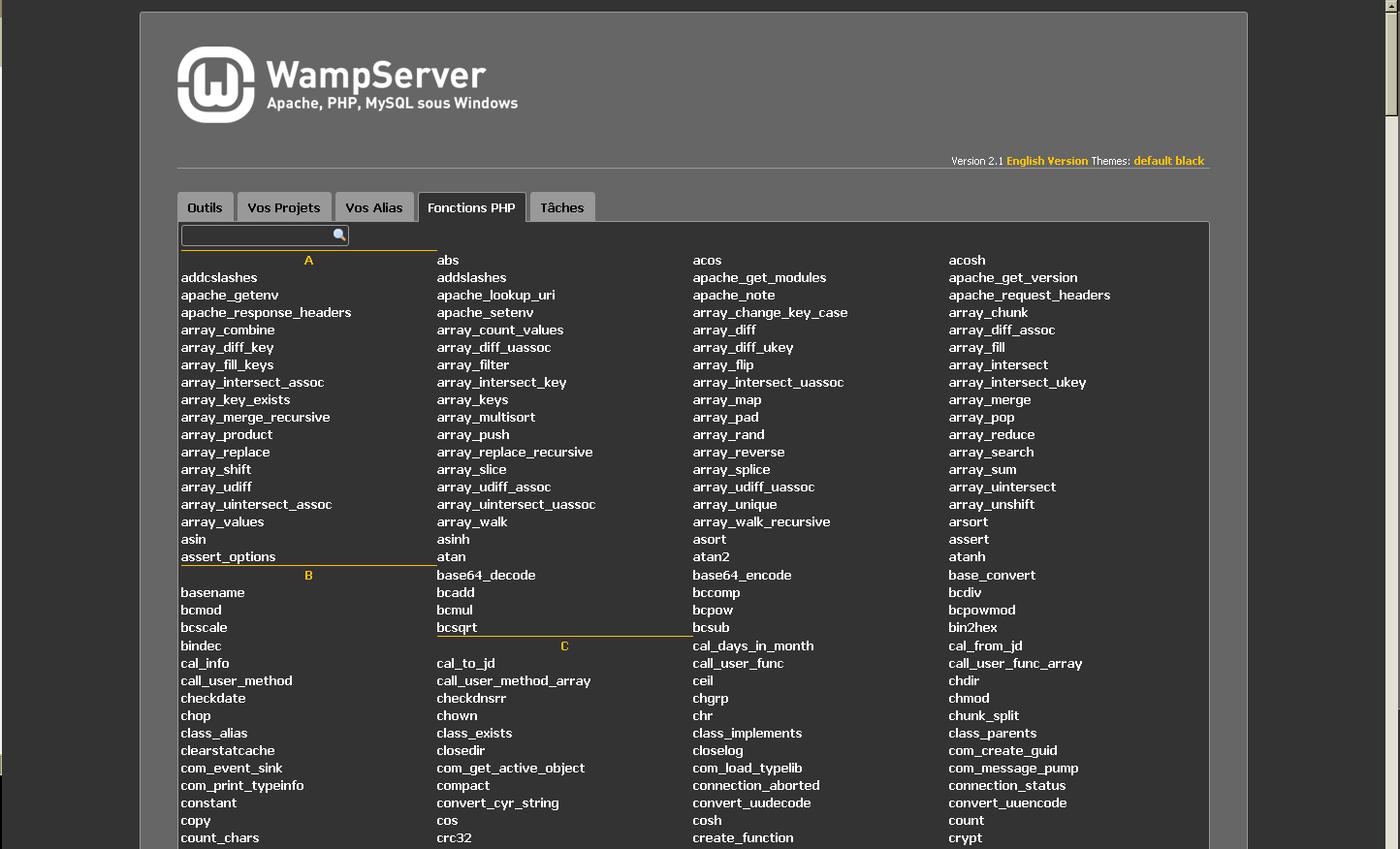Click the array_replace_recursive link
Screen dimensions: 1400x849
click(x=514, y=453)
